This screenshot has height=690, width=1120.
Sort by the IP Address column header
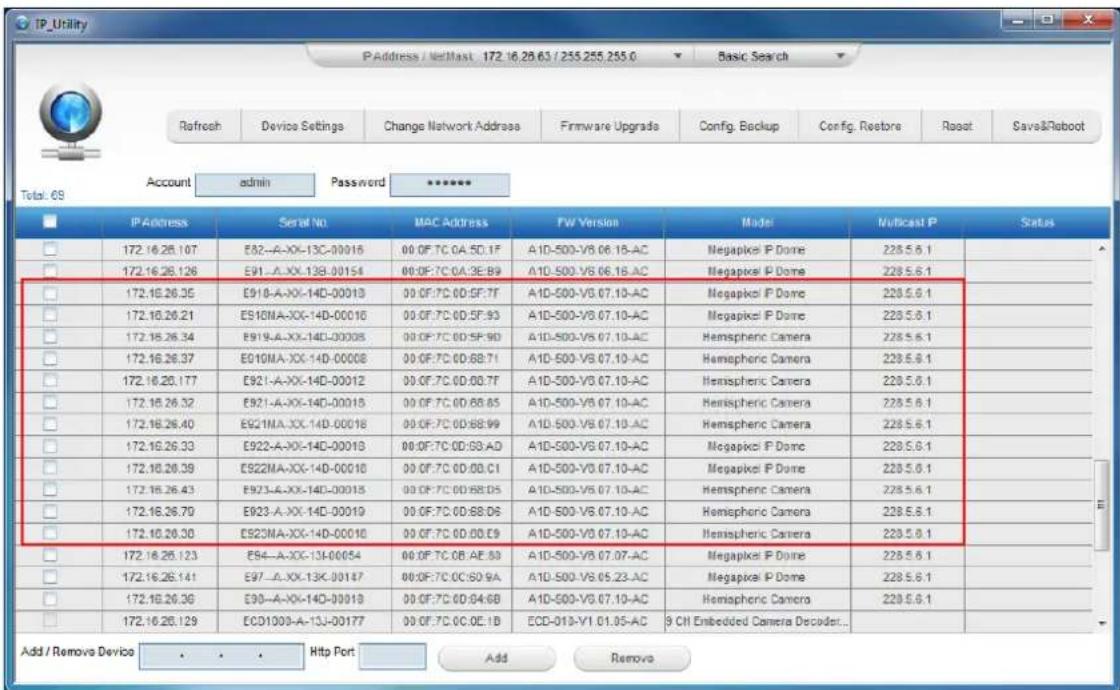(159, 222)
